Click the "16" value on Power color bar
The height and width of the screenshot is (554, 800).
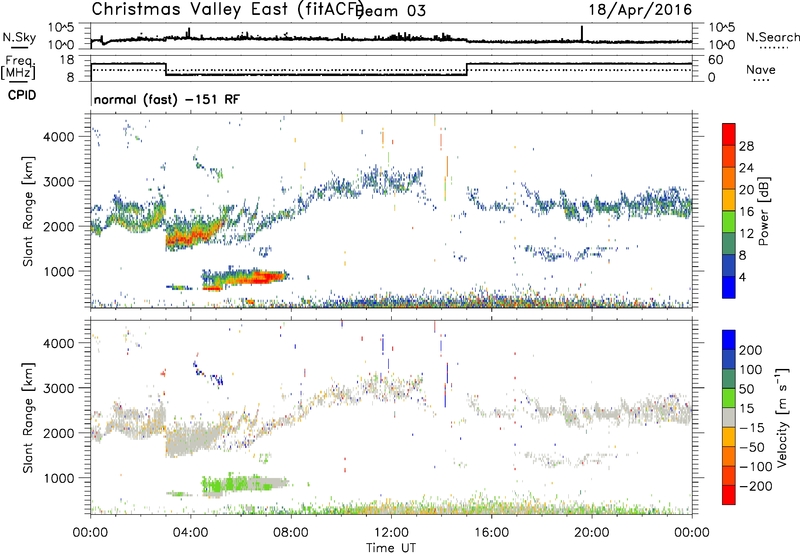pos(746,212)
